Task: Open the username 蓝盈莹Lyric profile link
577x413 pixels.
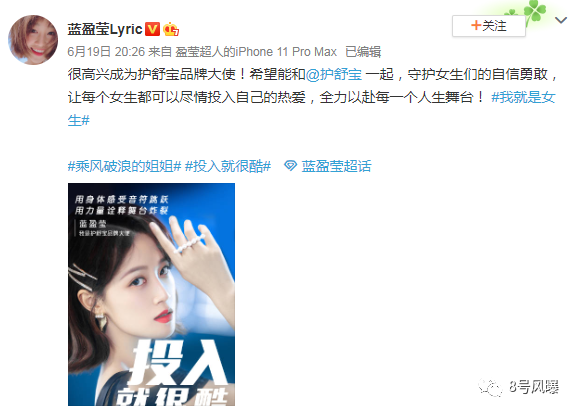Action: point(105,29)
